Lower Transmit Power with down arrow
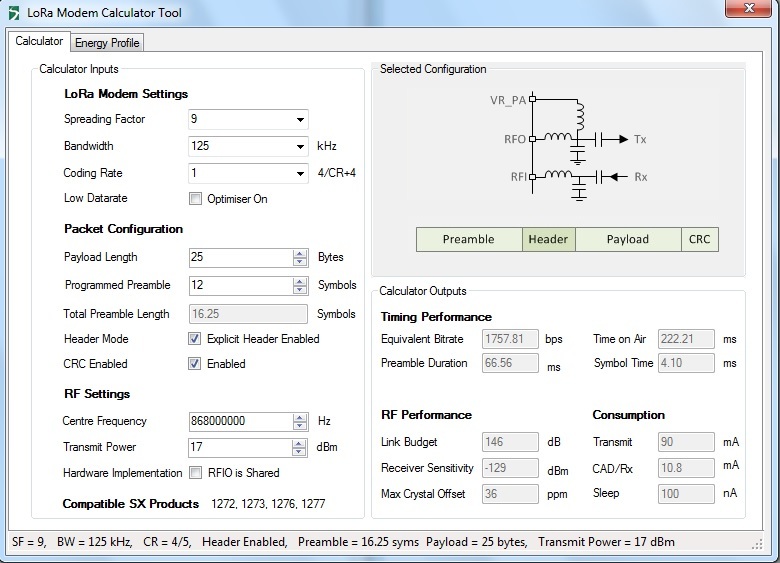 [300, 452]
